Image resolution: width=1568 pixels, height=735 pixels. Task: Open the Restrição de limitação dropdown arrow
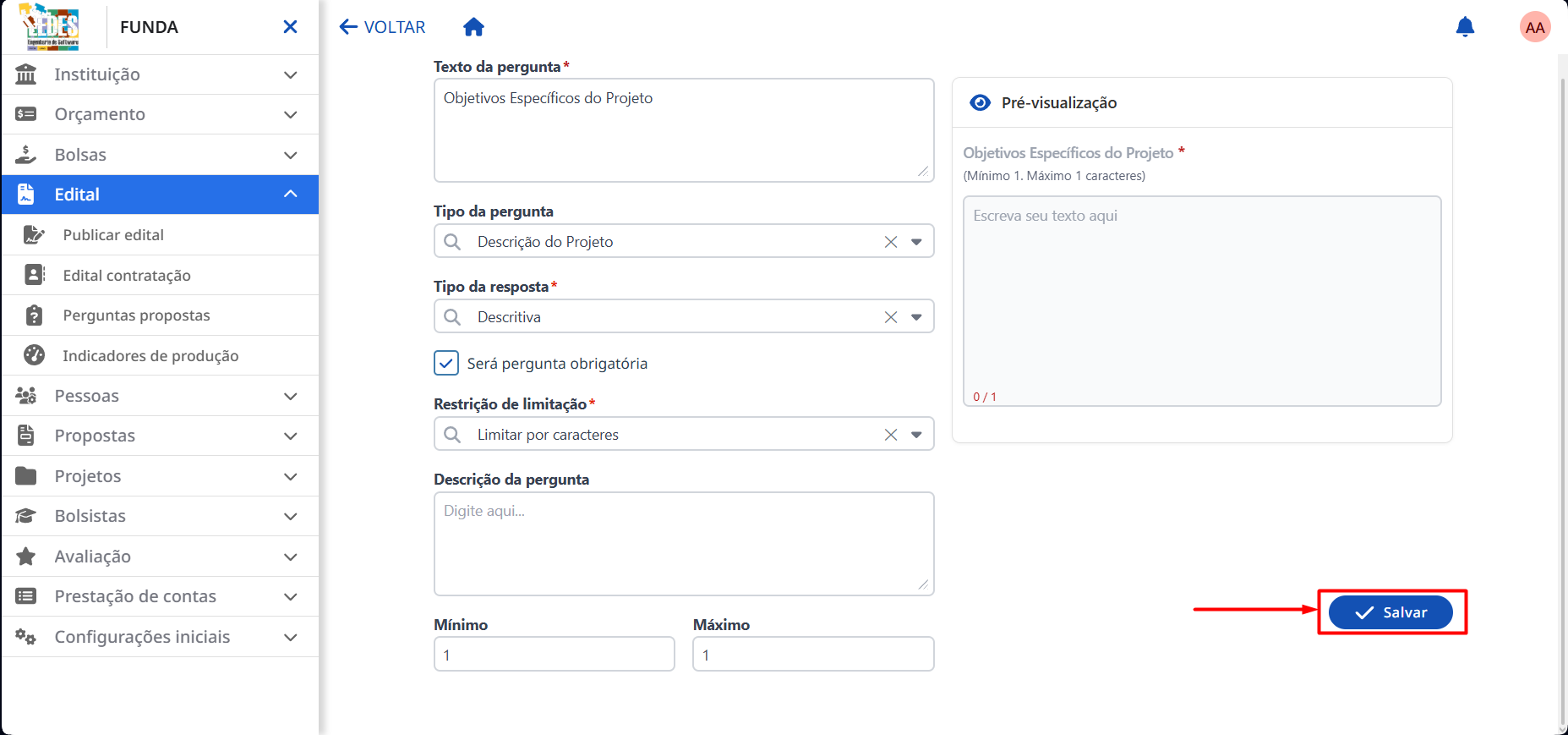(916, 435)
